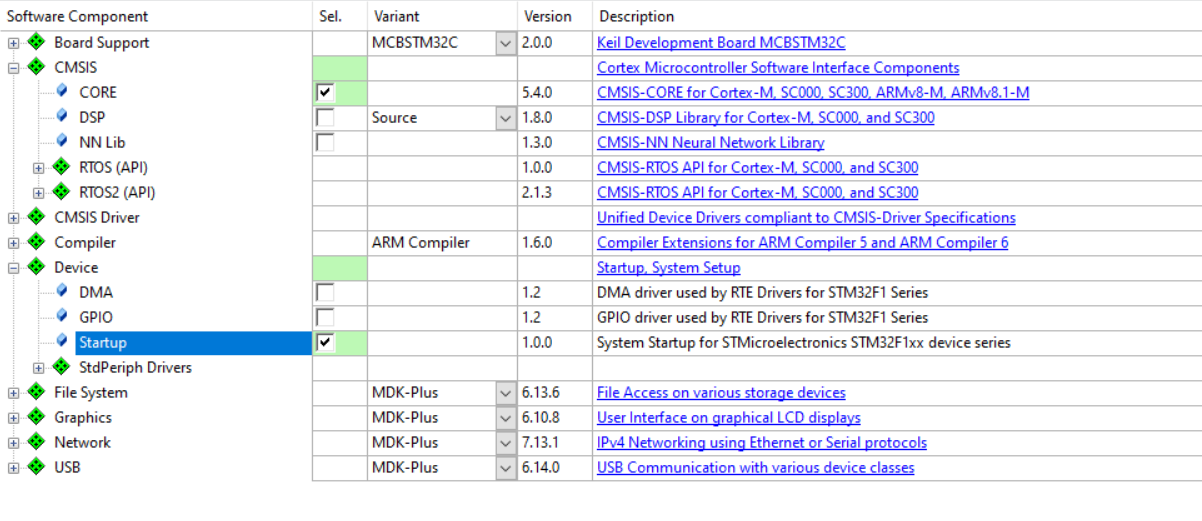Open the CMSIS-CORE for Cortex-M link
The height and width of the screenshot is (521, 1202).
pyautogui.click(x=813, y=93)
